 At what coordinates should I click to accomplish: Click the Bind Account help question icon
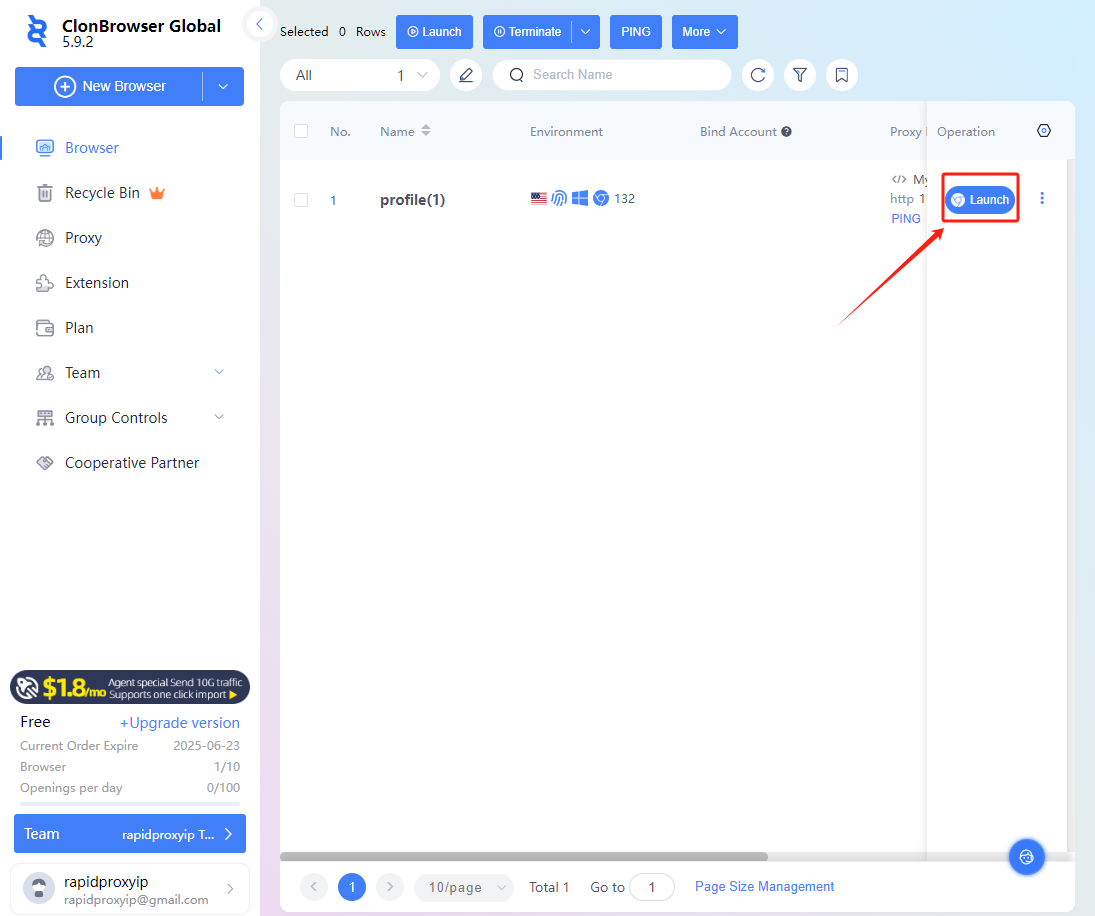(786, 131)
